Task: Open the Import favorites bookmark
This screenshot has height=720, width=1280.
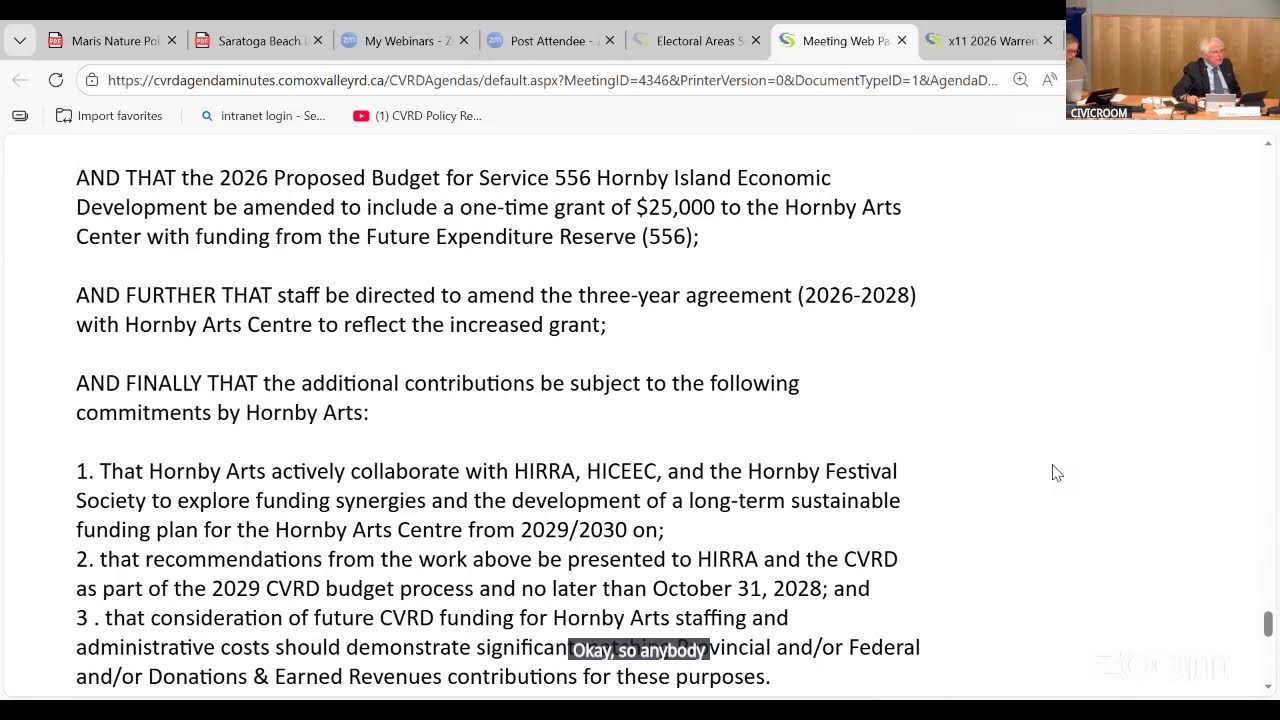Action: pos(109,116)
